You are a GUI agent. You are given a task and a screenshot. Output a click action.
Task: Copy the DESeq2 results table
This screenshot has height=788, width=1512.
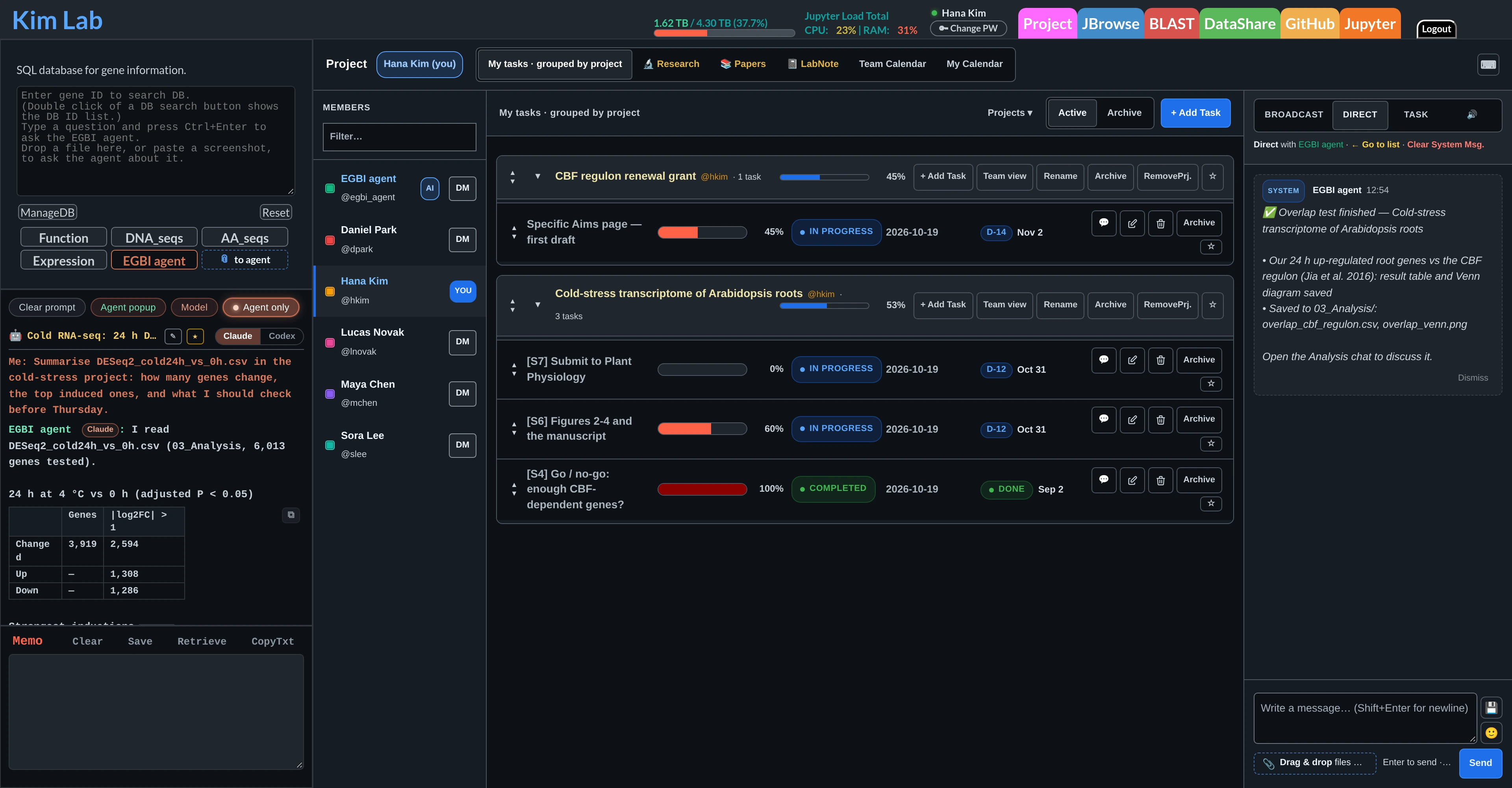click(291, 515)
